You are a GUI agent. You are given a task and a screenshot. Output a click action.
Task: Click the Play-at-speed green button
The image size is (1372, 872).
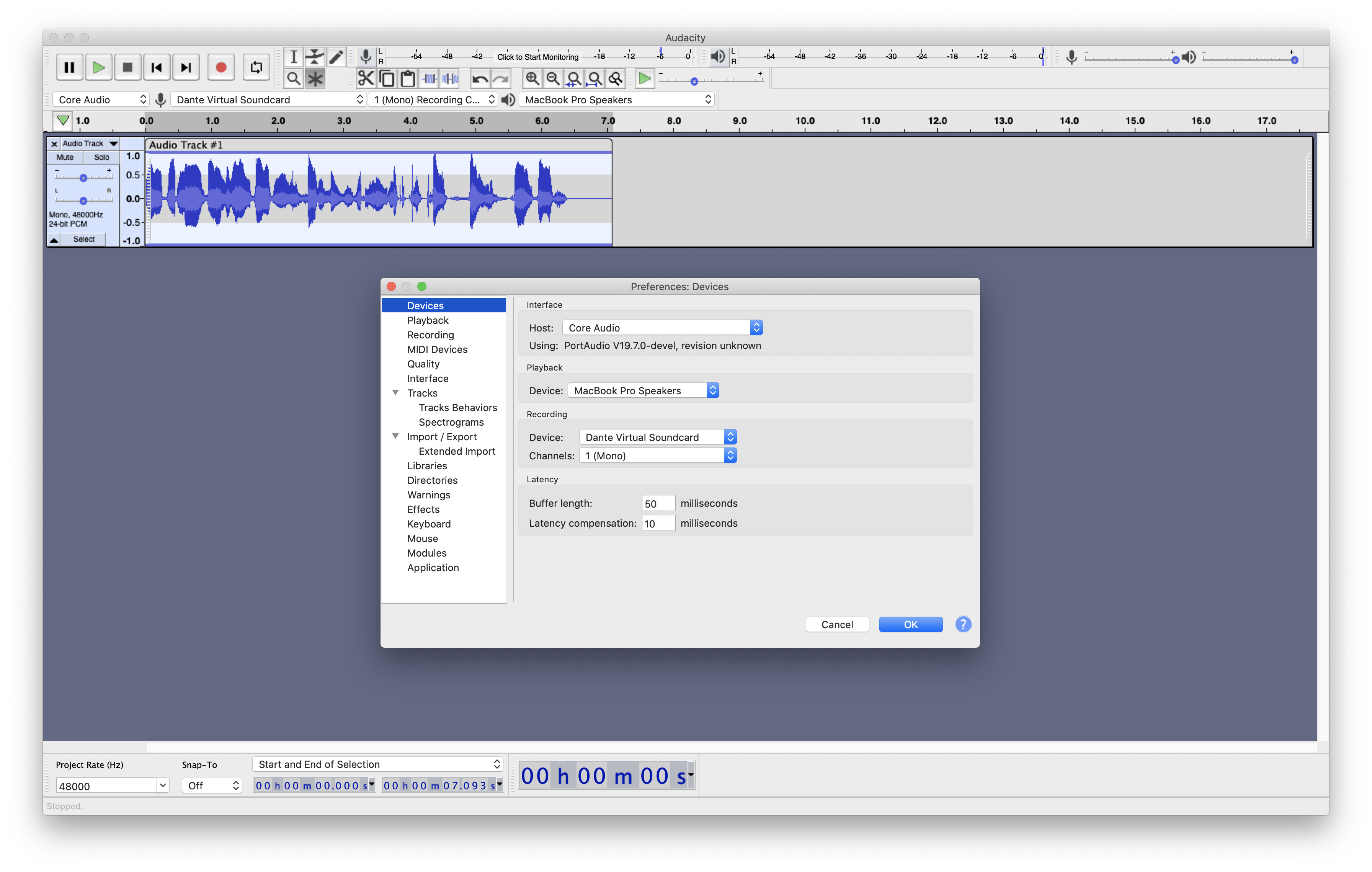click(644, 78)
